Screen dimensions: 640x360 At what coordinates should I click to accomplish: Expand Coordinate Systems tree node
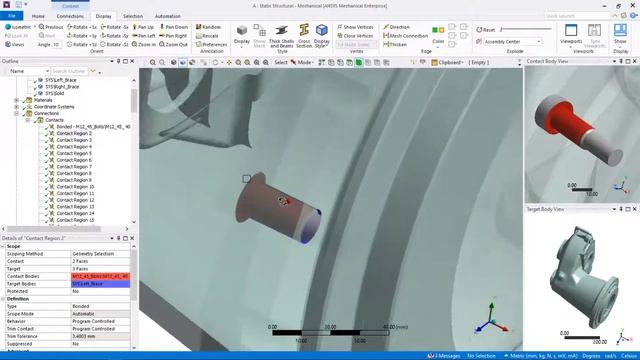(16, 107)
